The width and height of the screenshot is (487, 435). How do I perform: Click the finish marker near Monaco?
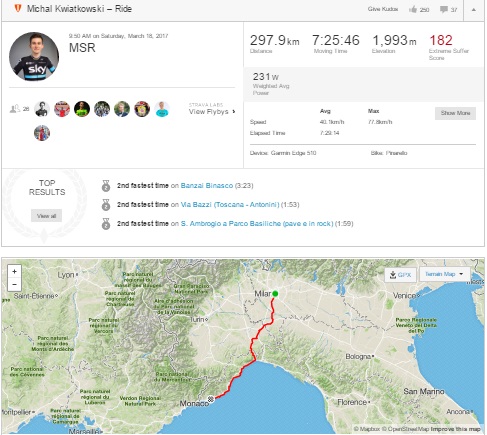(x=211, y=398)
